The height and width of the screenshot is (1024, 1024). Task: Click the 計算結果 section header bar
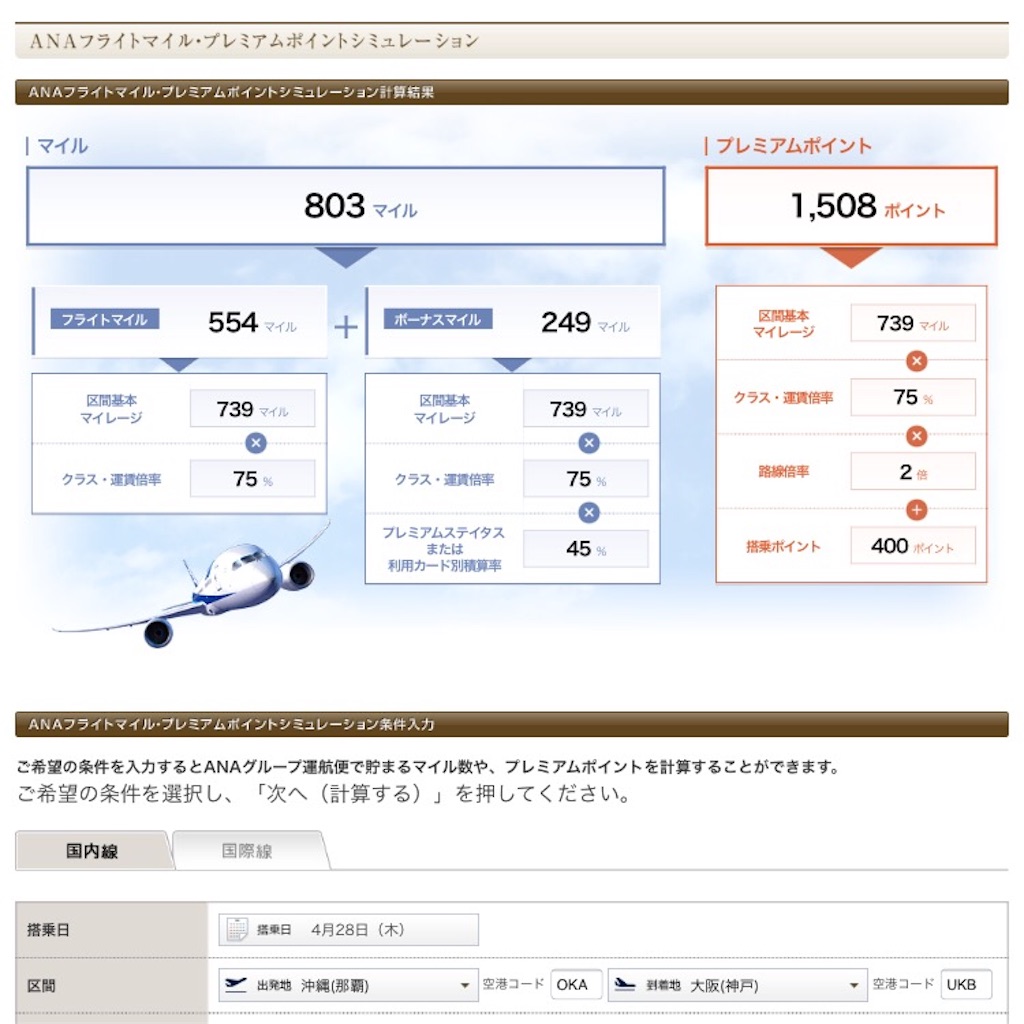tap(511, 92)
